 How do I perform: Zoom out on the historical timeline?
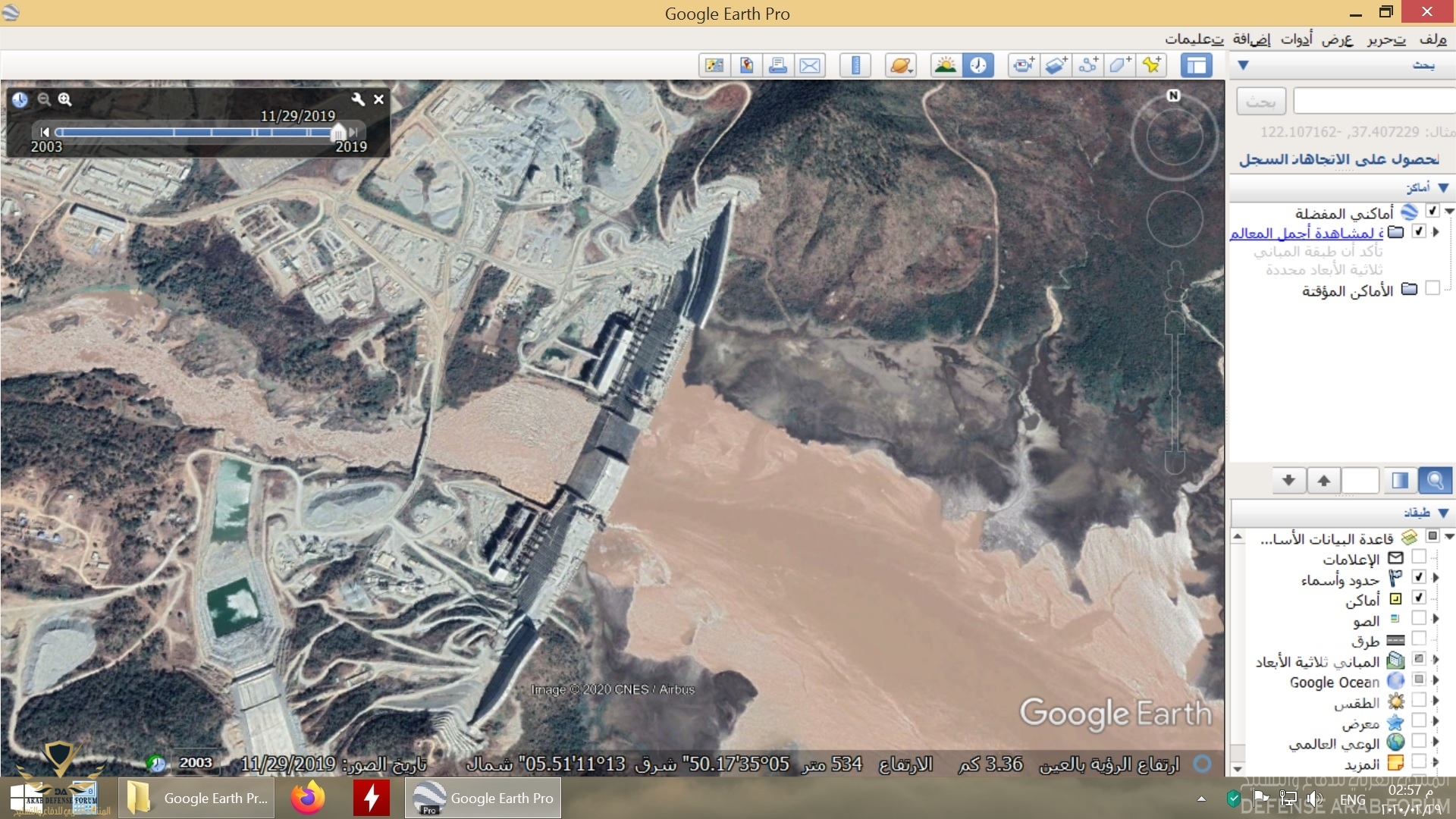(x=44, y=99)
